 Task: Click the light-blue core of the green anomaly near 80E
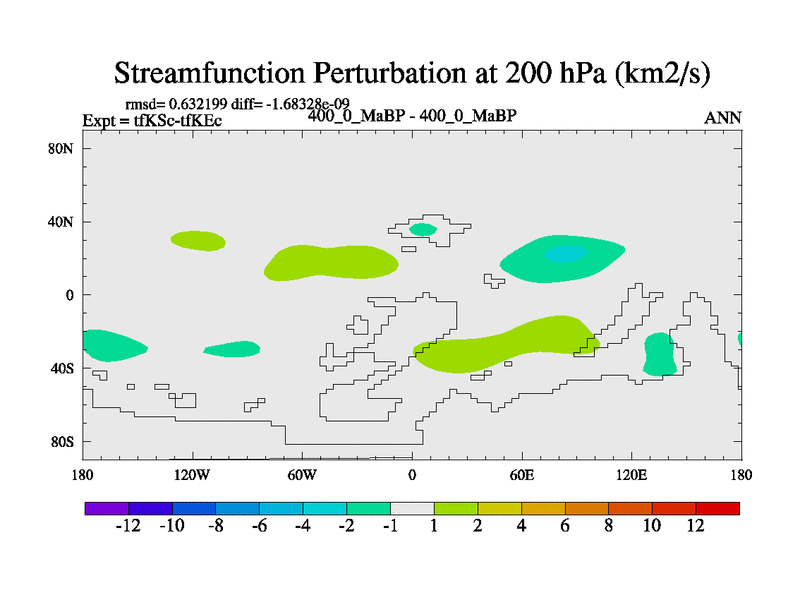coord(565,254)
